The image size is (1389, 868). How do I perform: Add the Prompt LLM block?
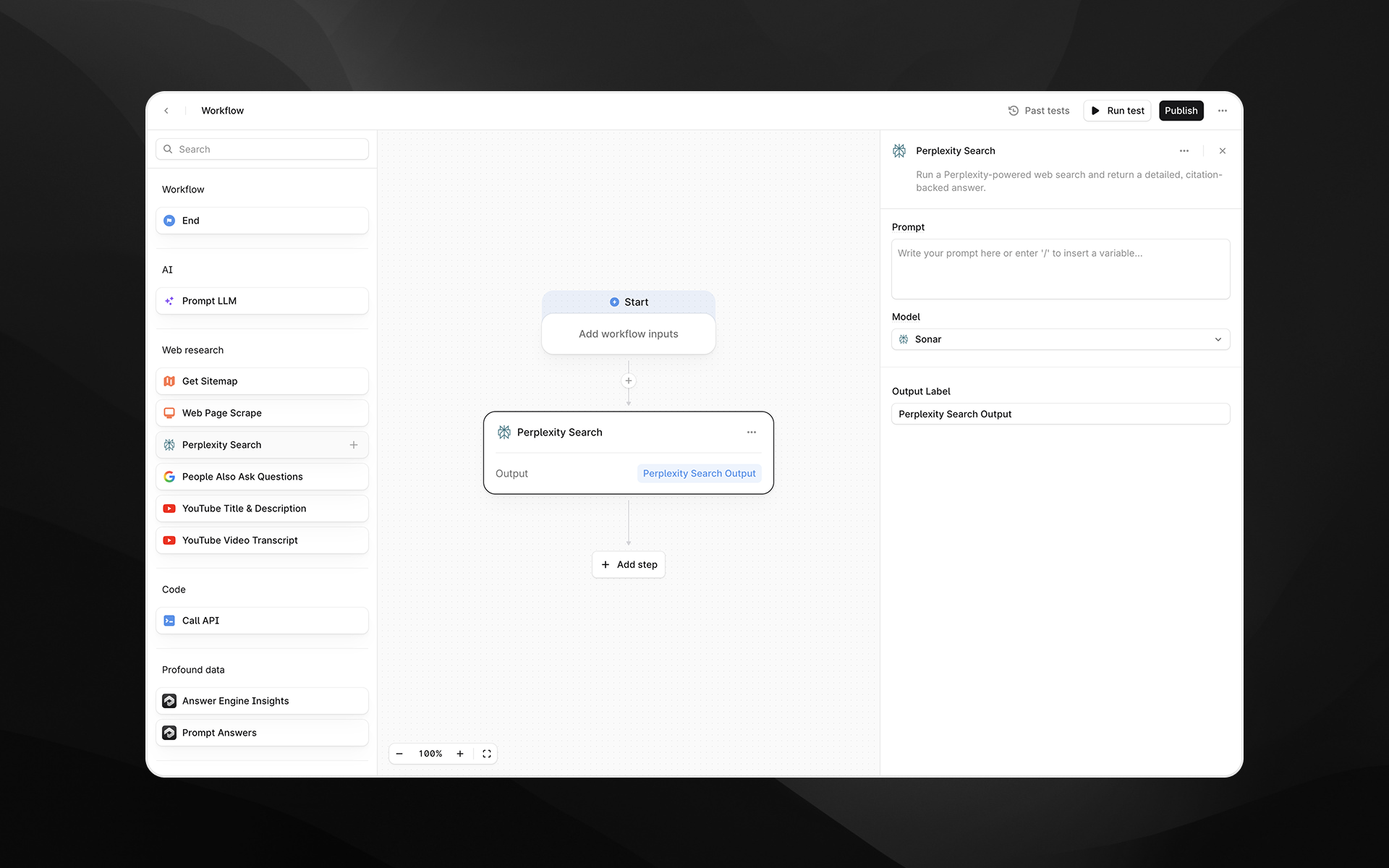262,301
